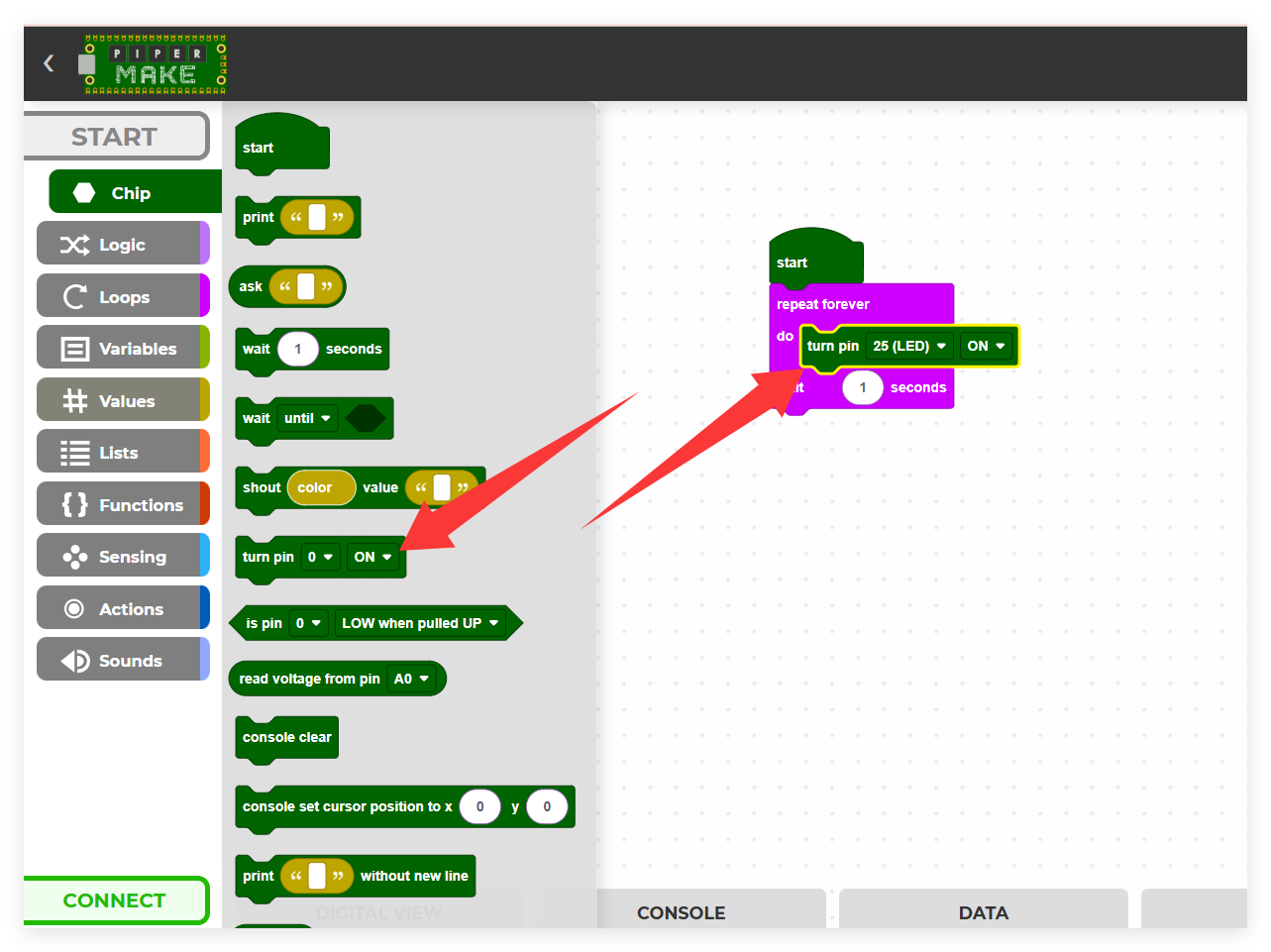Click the read voltage from pin block
Image resolution: width=1271 pixels, height=952 pixels.
pos(337,679)
